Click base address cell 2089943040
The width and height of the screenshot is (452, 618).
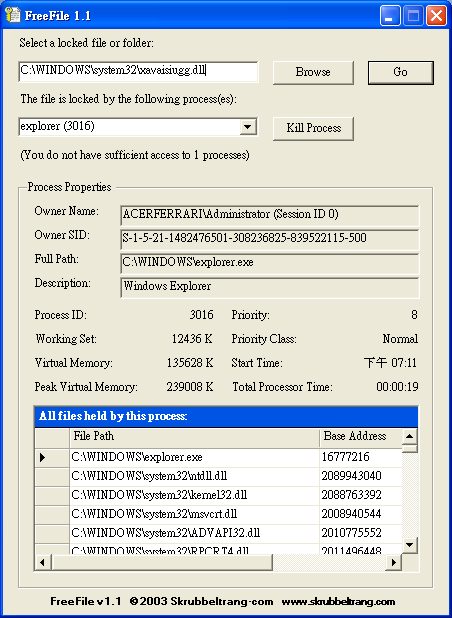click(361, 477)
